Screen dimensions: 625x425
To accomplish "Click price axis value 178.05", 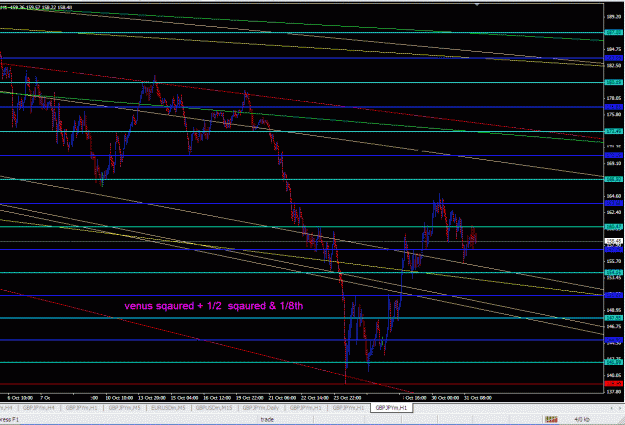I will (614, 98).
